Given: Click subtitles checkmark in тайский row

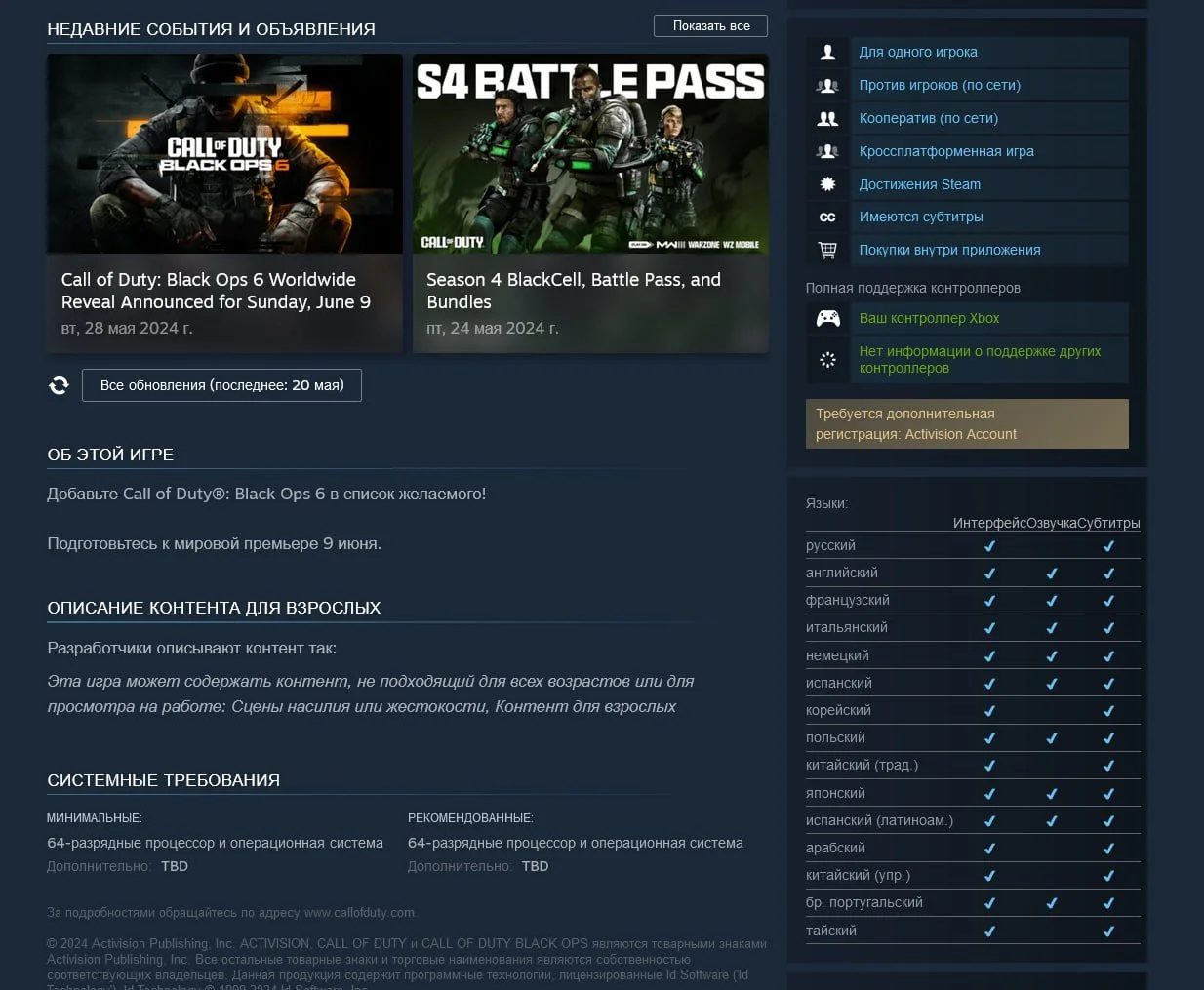Looking at the screenshot, I should pos(1108,931).
